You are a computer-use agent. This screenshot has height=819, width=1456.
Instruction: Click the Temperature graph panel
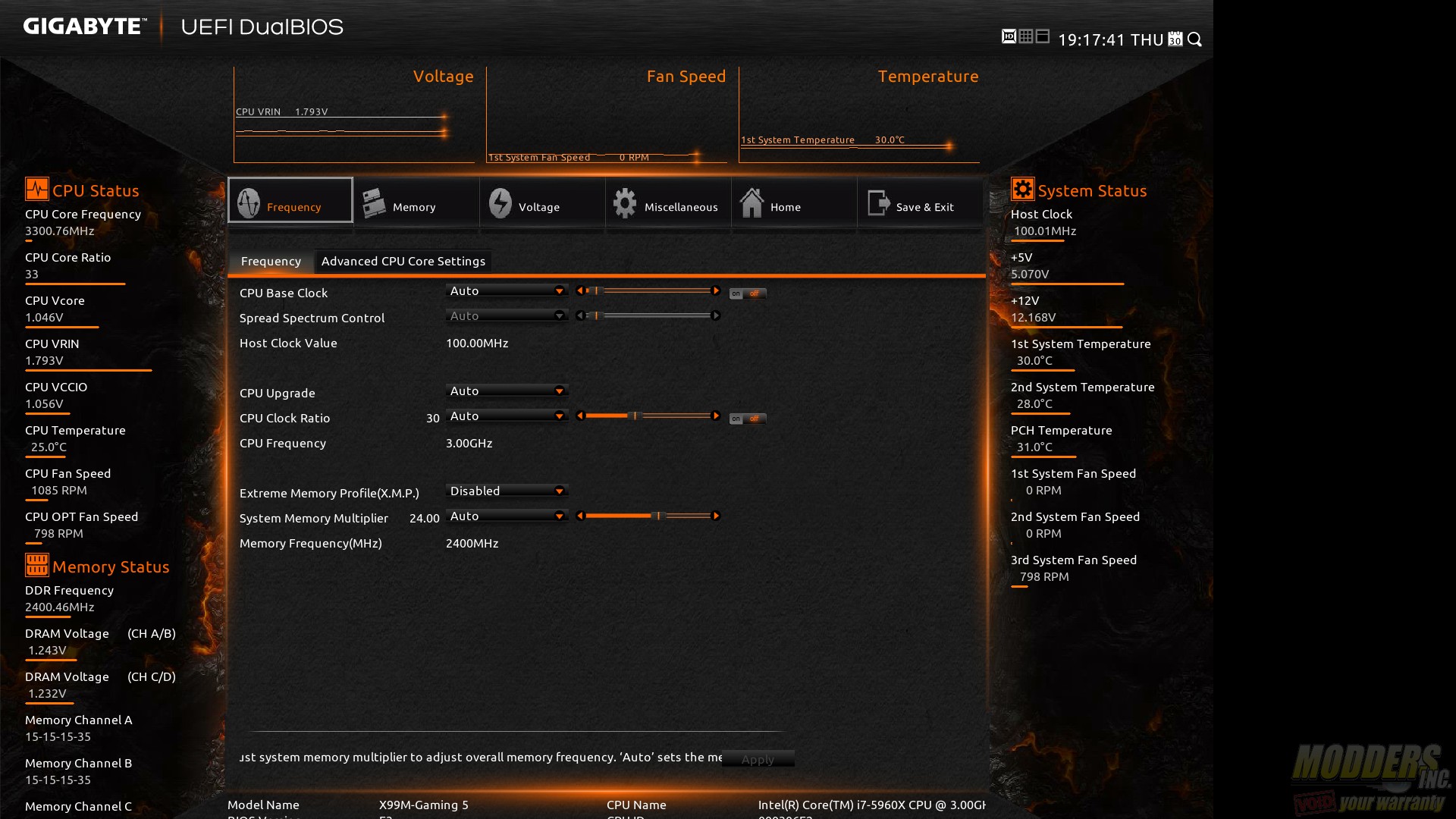[859, 115]
